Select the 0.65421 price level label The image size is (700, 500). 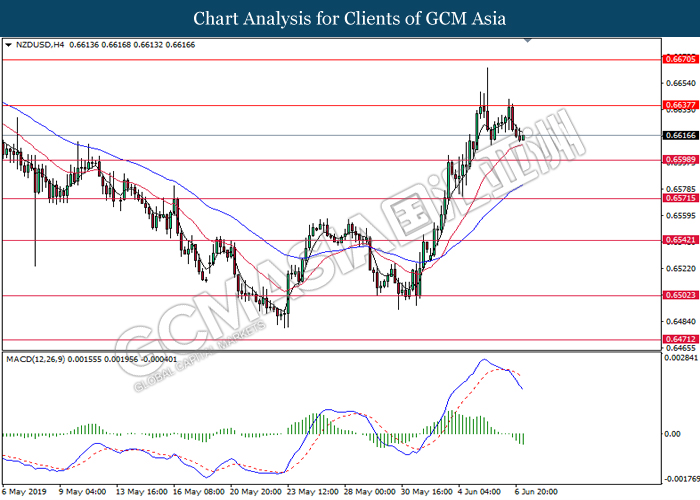coord(680,240)
